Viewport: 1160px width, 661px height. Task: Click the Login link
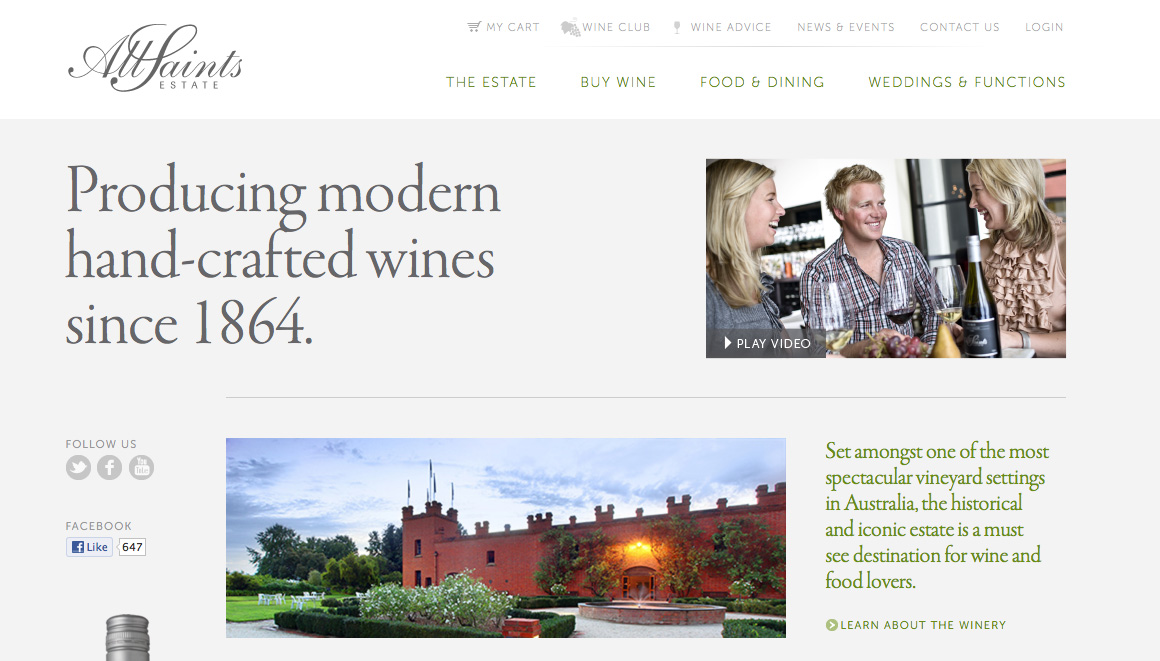click(x=1044, y=27)
